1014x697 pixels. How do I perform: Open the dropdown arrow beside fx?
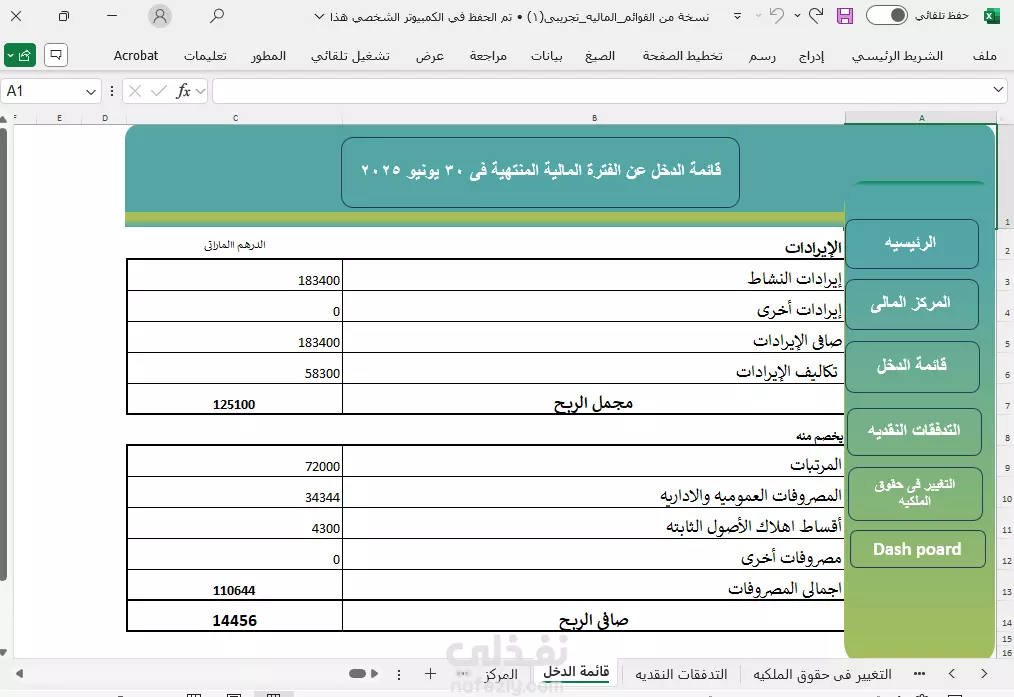click(x=200, y=92)
